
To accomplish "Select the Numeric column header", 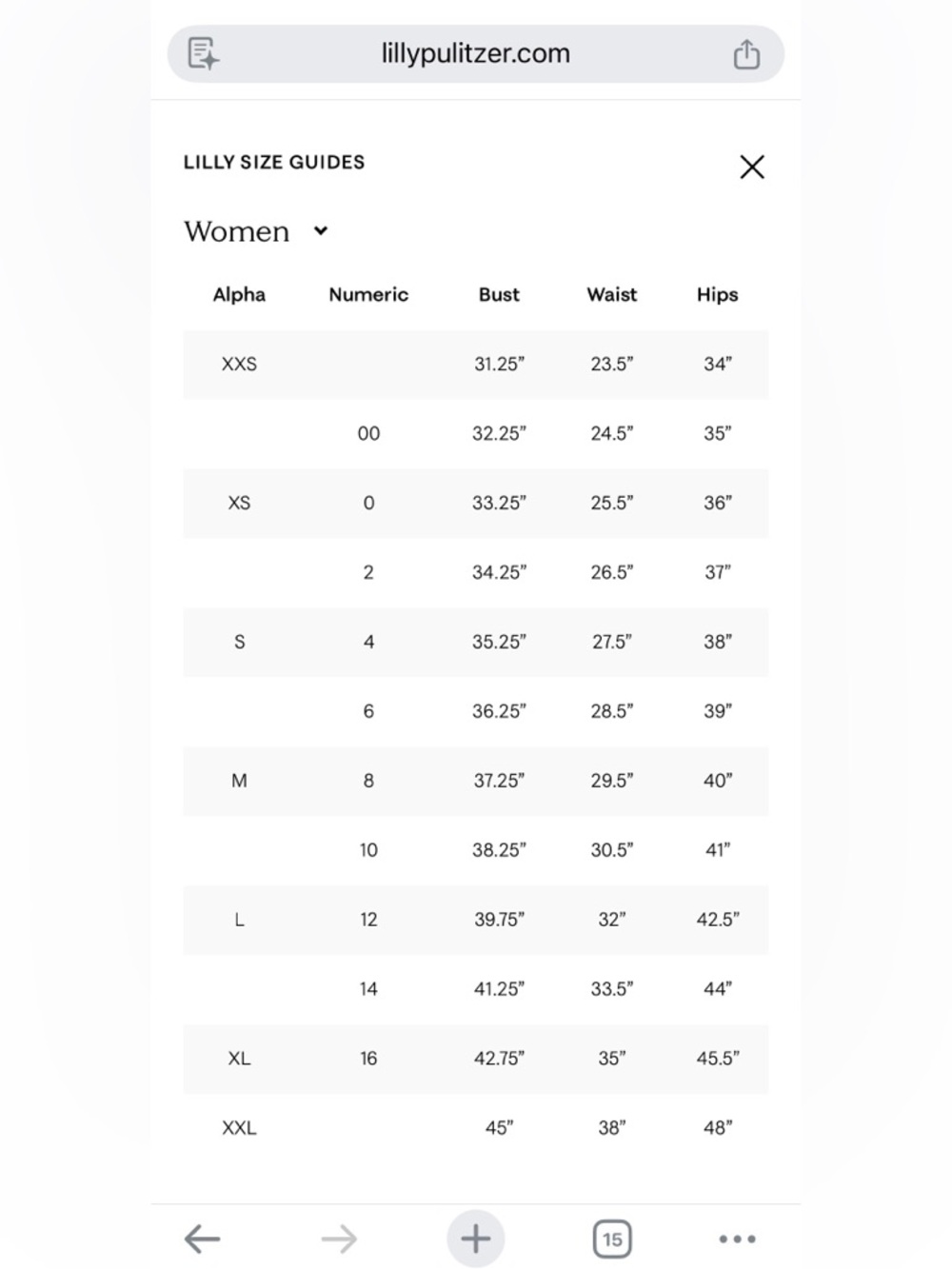I will [368, 294].
